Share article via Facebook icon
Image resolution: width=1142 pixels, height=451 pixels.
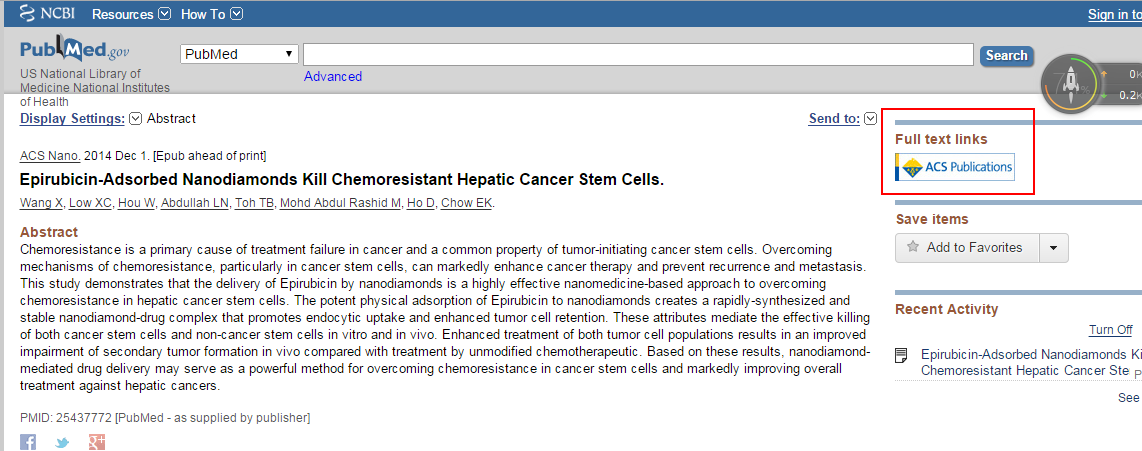(x=28, y=442)
